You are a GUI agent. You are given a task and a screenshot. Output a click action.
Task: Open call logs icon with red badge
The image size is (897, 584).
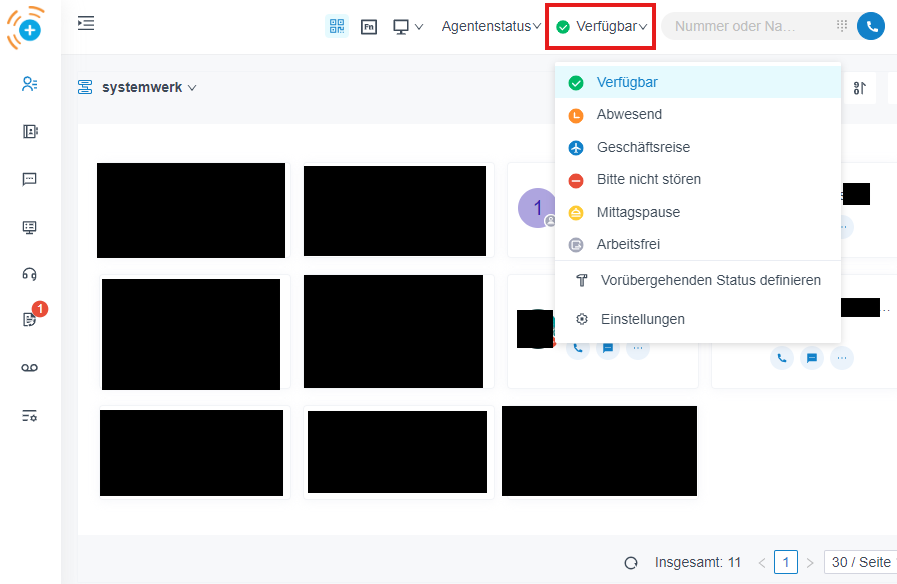pyautogui.click(x=30, y=319)
